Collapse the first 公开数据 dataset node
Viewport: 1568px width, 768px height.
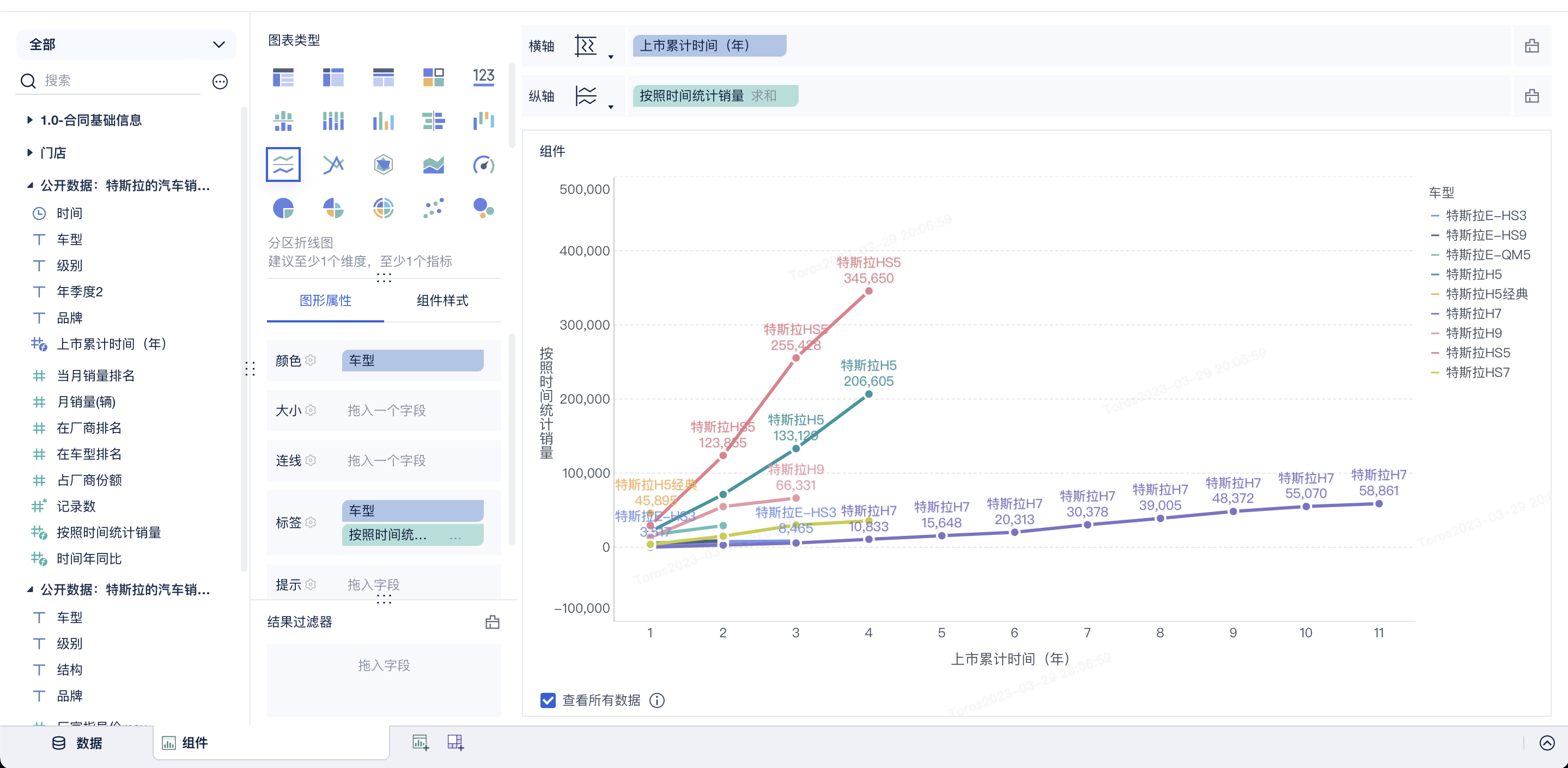click(29, 186)
